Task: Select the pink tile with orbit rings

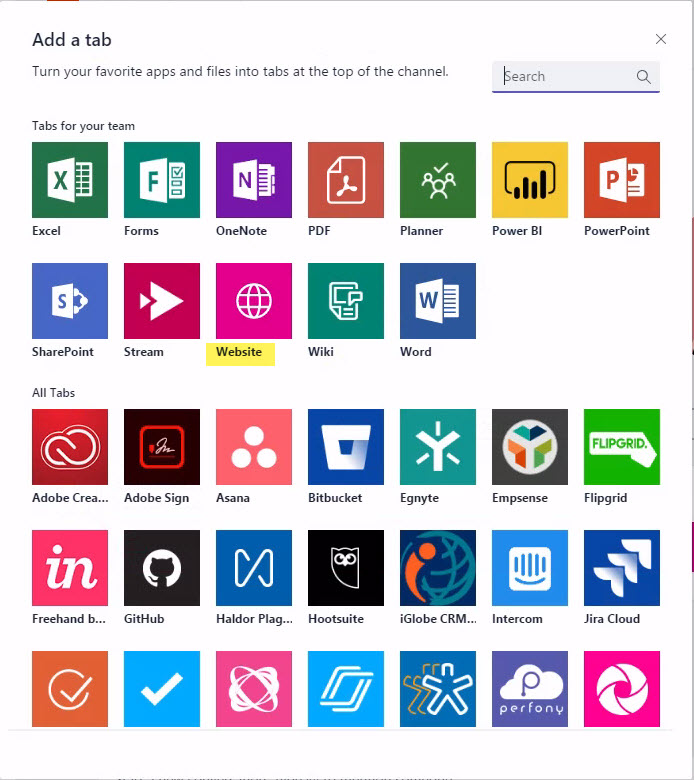Action: pyautogui.click(x=254, y=689)
